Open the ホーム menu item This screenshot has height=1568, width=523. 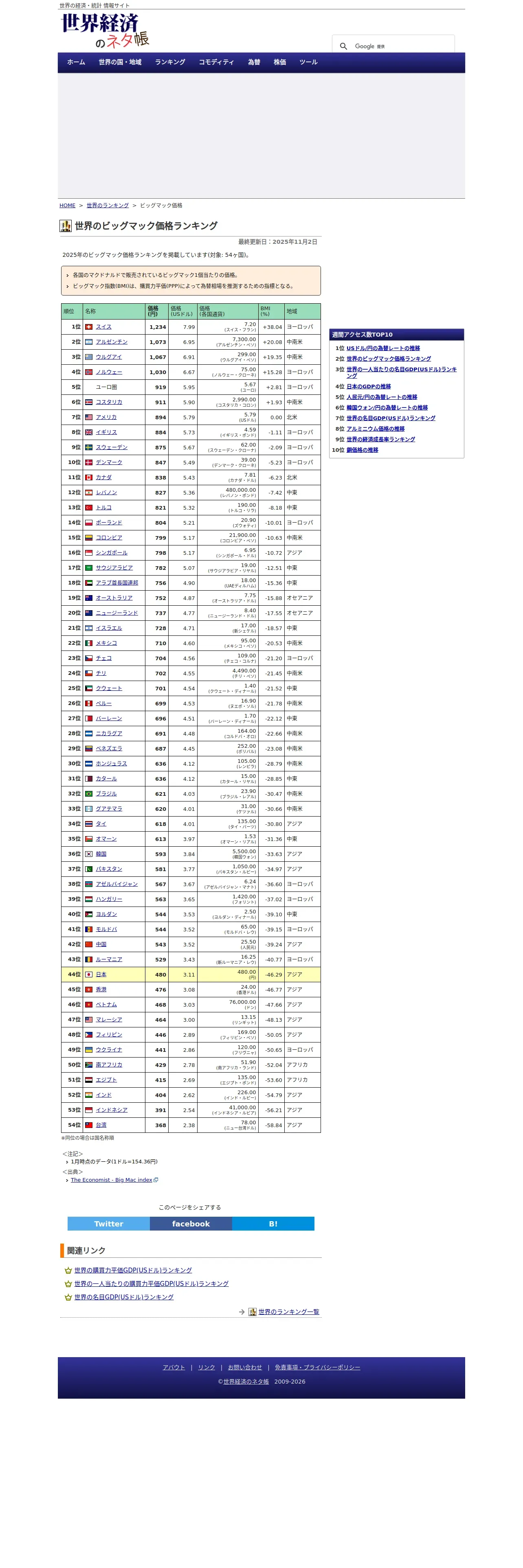pyautogui.click(x=76, y=62)
